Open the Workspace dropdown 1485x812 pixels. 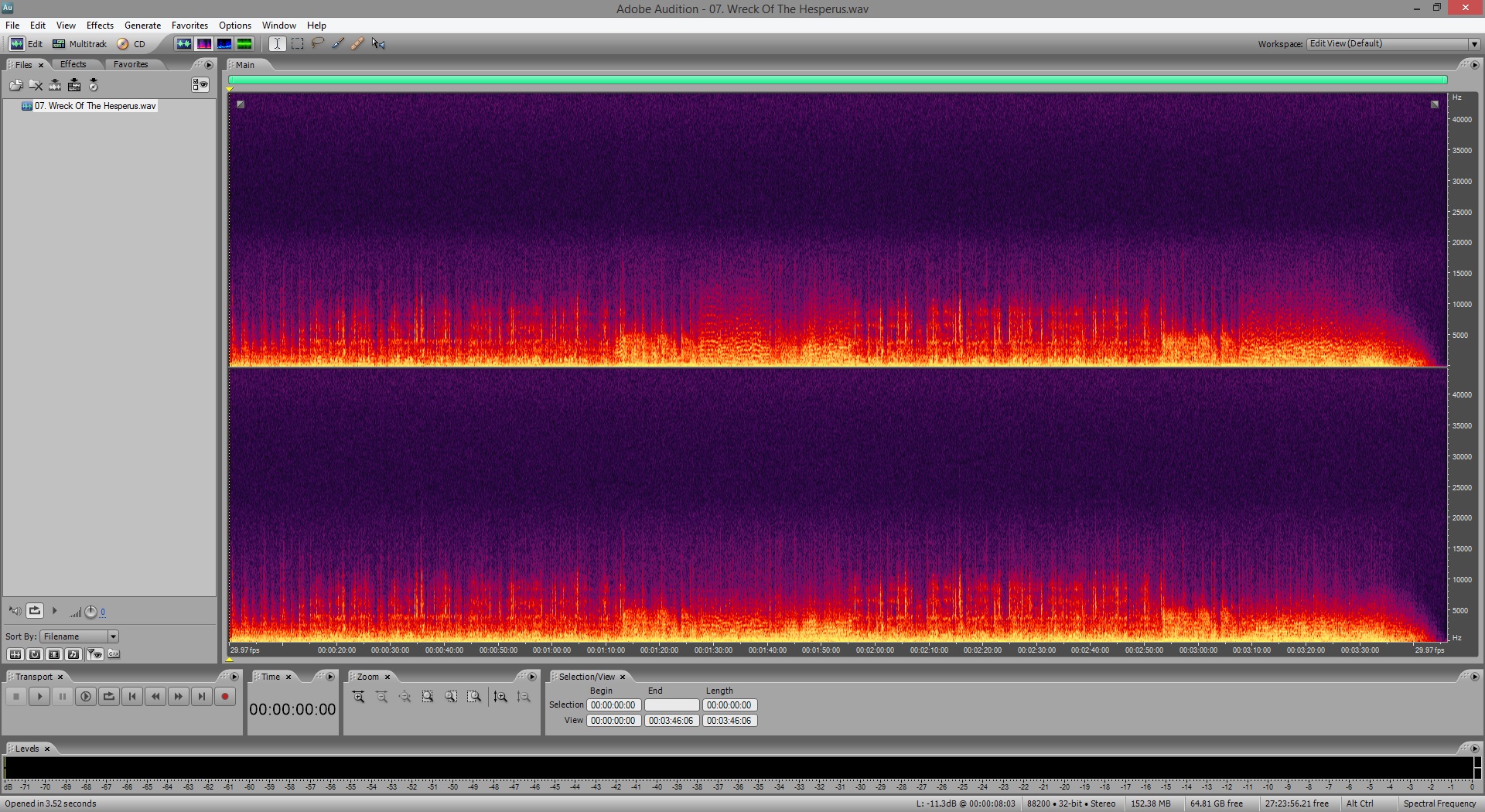[1393, 44]
